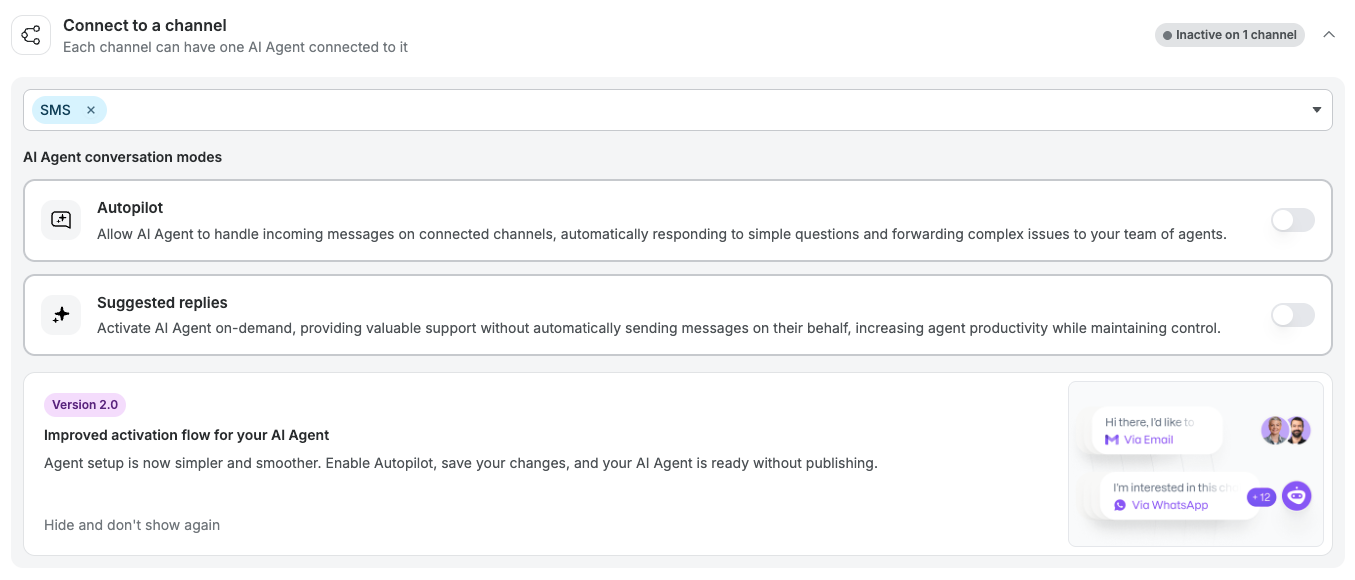The width and height of the screenshot is (1355, 580).
Task: Click the Inactive on 1 channel badge
Action: point(1229,35)
